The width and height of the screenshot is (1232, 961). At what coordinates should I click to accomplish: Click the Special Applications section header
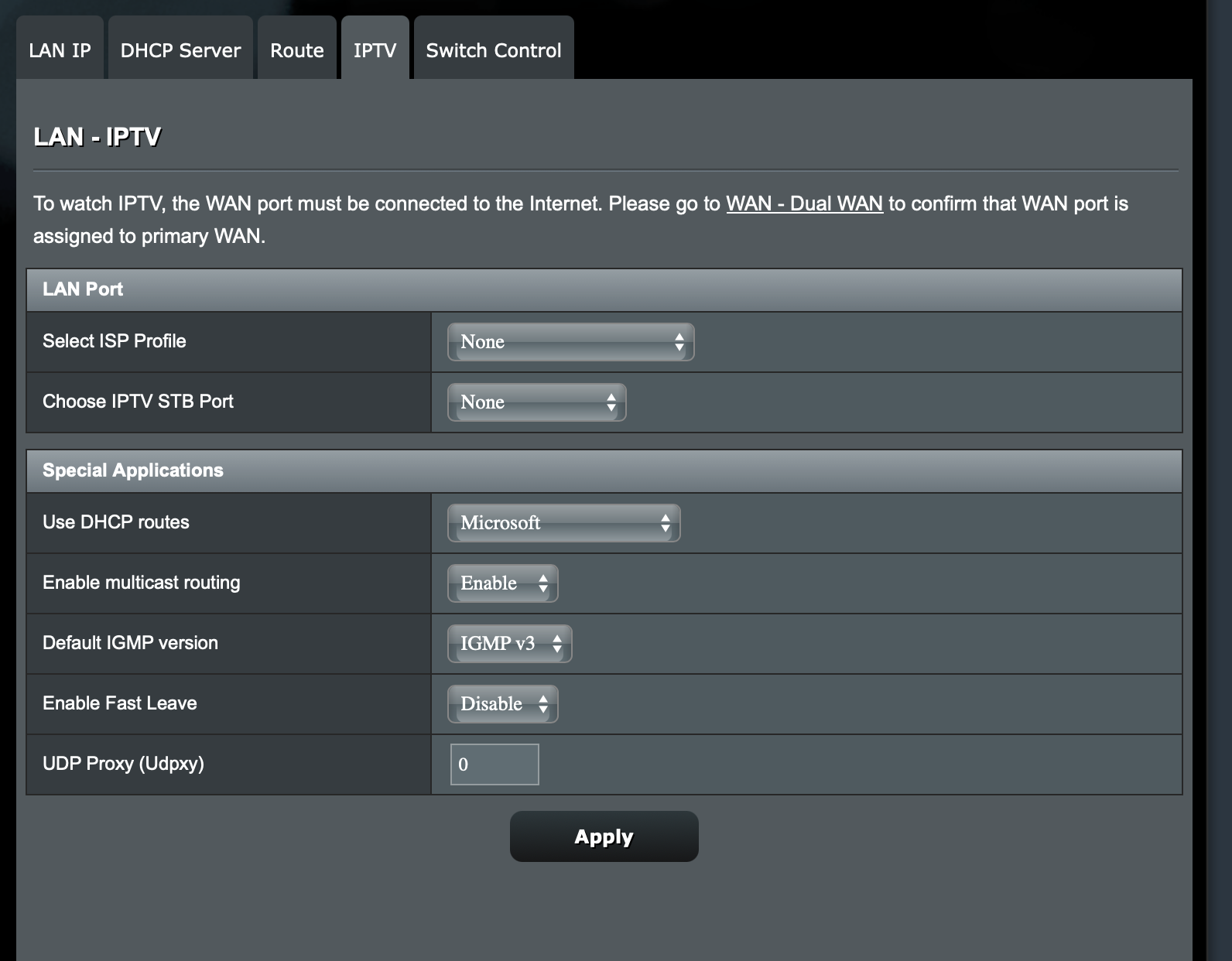click(604, 470)
